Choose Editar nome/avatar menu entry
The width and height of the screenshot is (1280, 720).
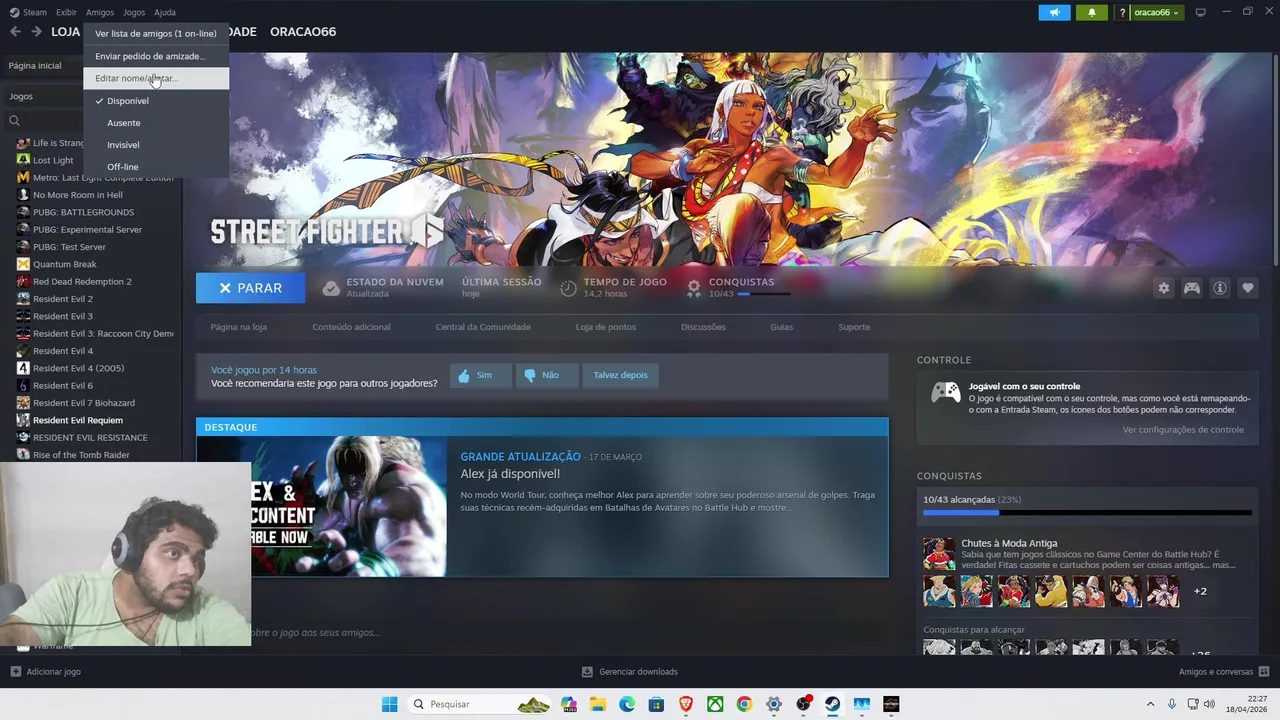156,78
